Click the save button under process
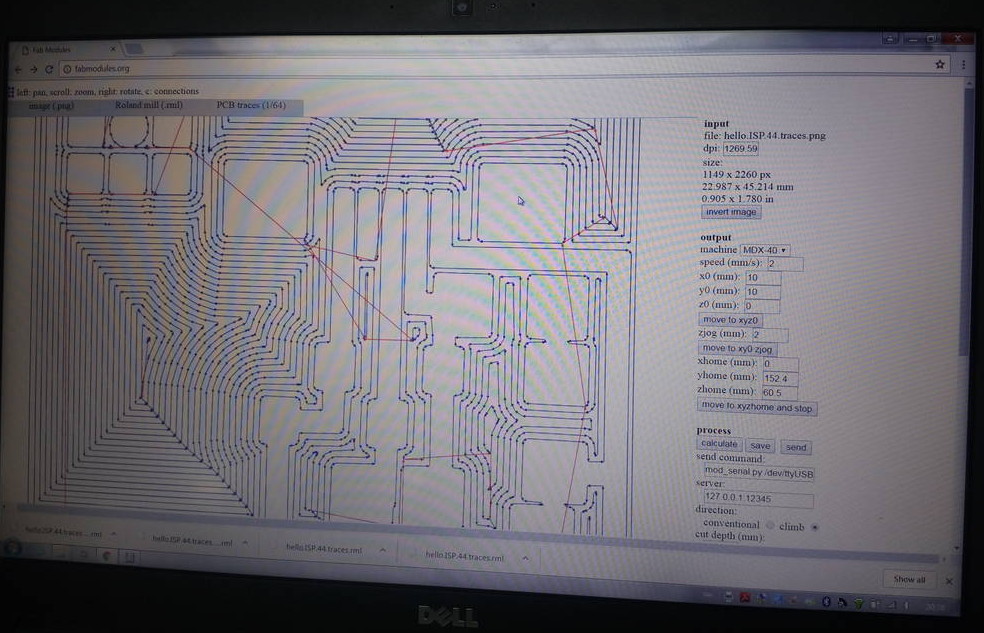 (x=760, y=446)
